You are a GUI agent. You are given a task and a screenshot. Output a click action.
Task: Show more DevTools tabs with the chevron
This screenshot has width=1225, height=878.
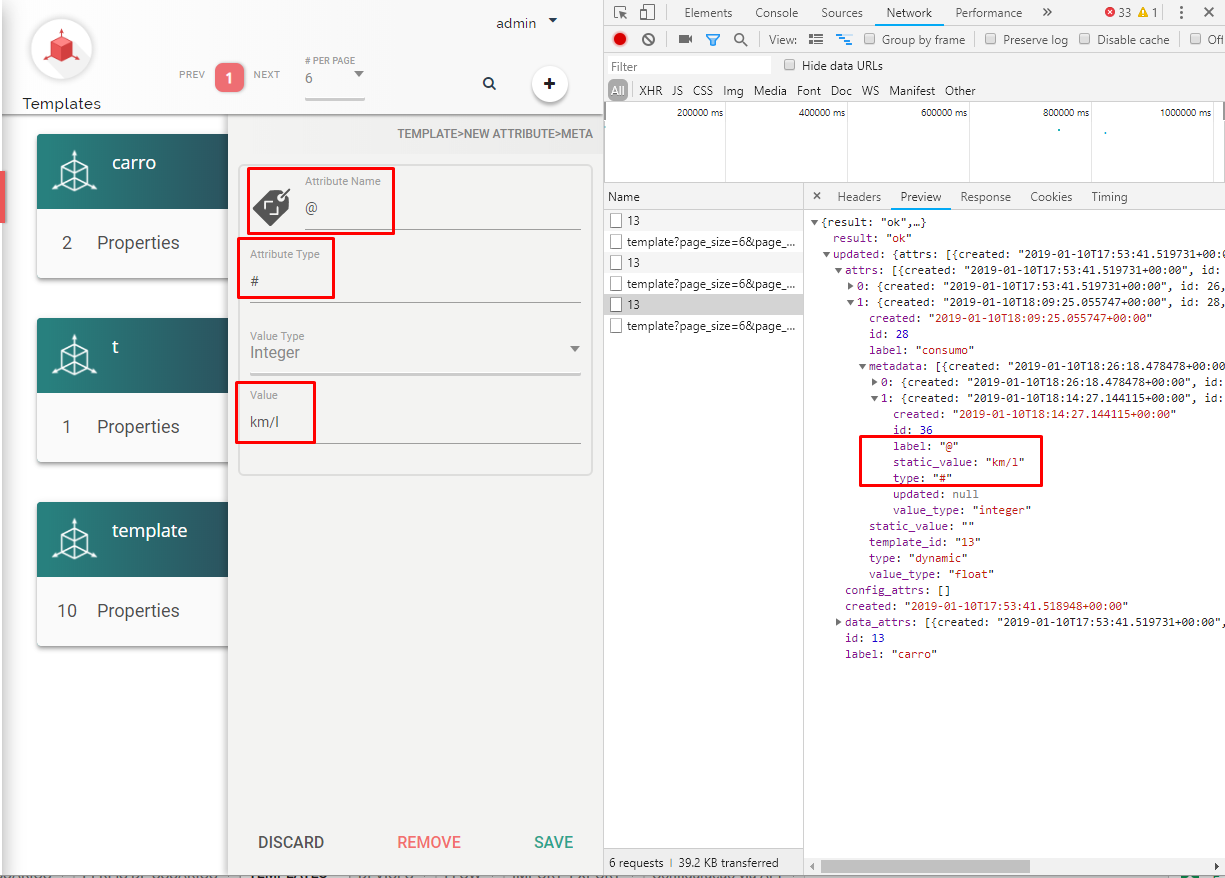(1047, 13)
